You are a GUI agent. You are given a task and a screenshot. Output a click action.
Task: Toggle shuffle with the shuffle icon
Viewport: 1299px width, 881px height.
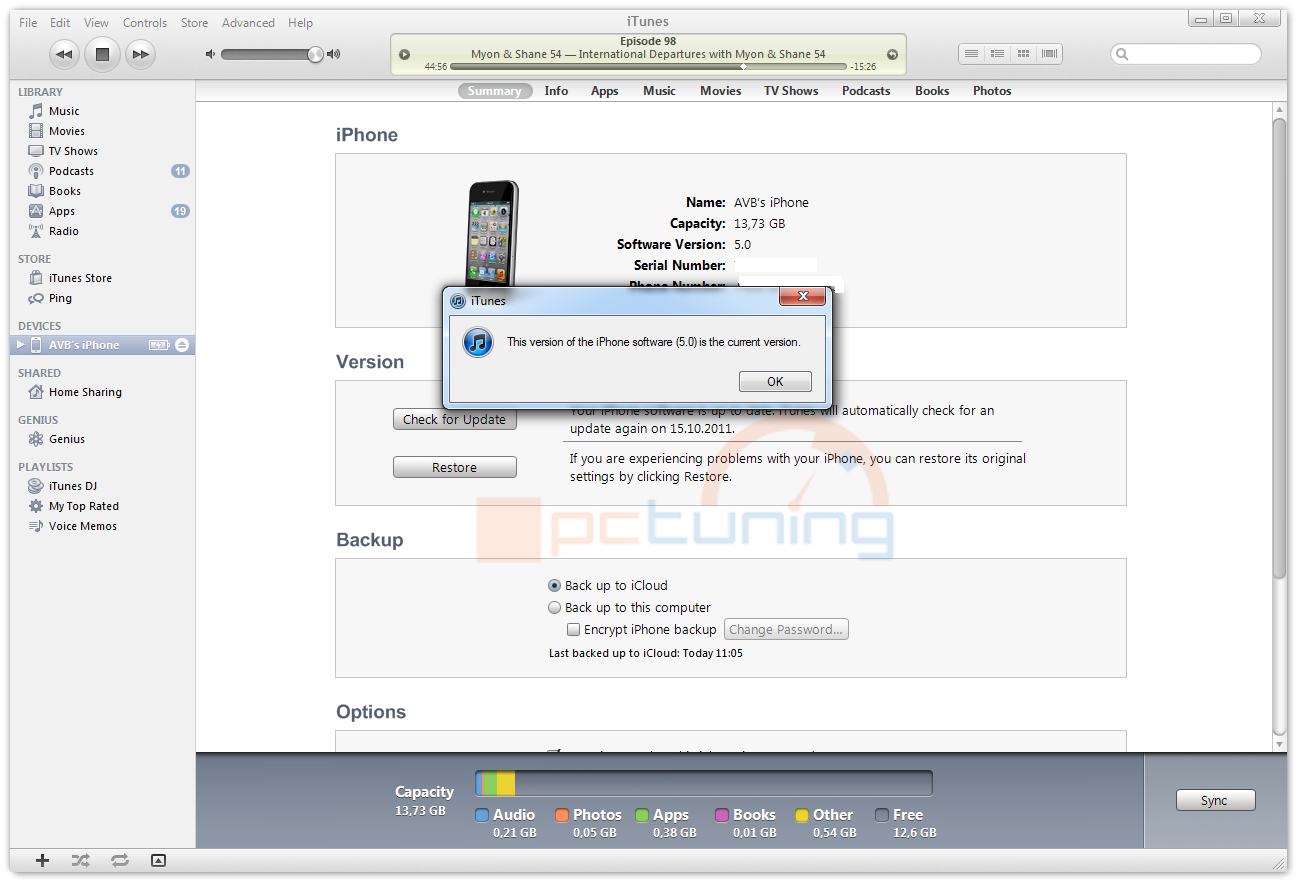[81, 860]
